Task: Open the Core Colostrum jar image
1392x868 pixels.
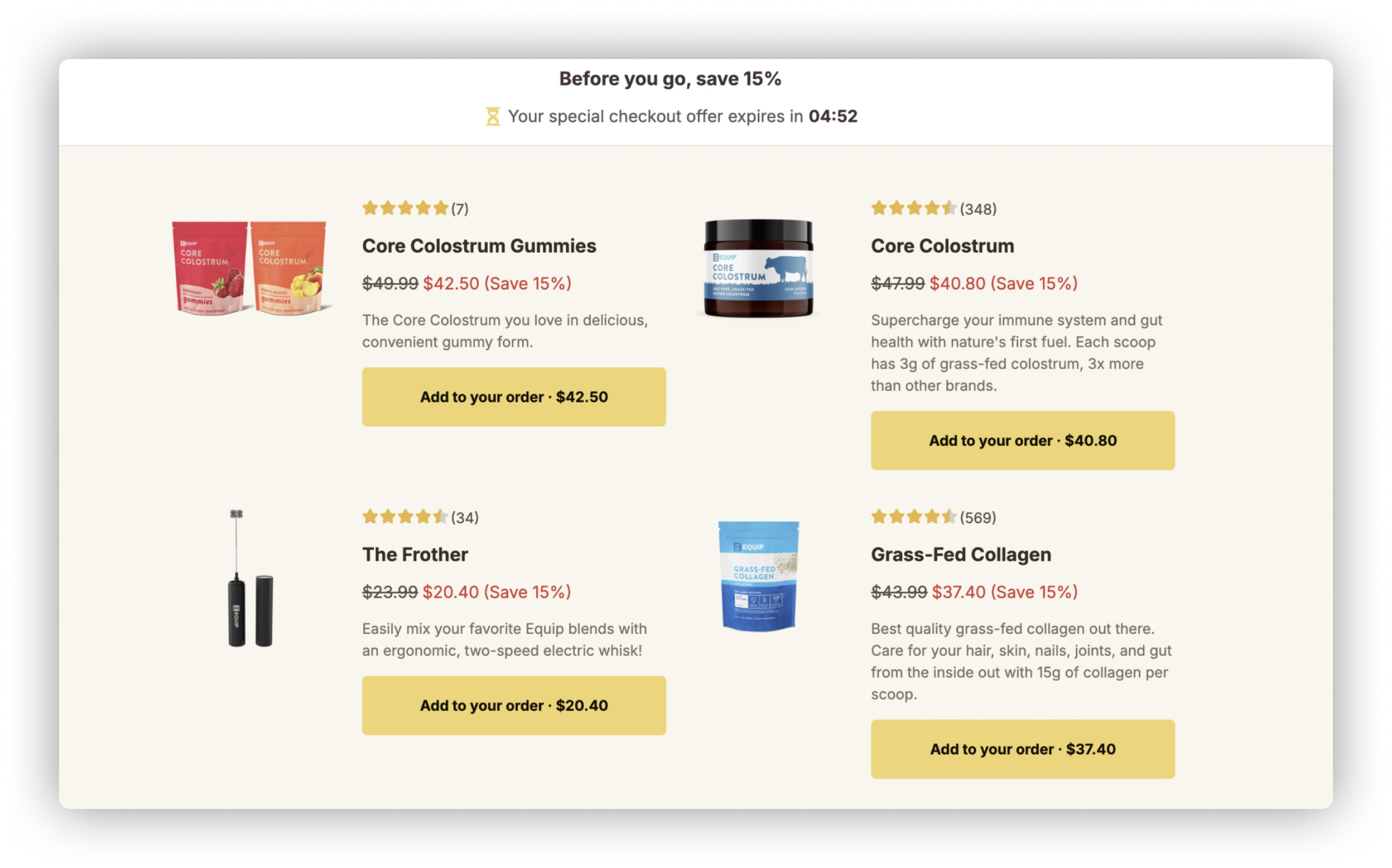Action: (758, 268)
